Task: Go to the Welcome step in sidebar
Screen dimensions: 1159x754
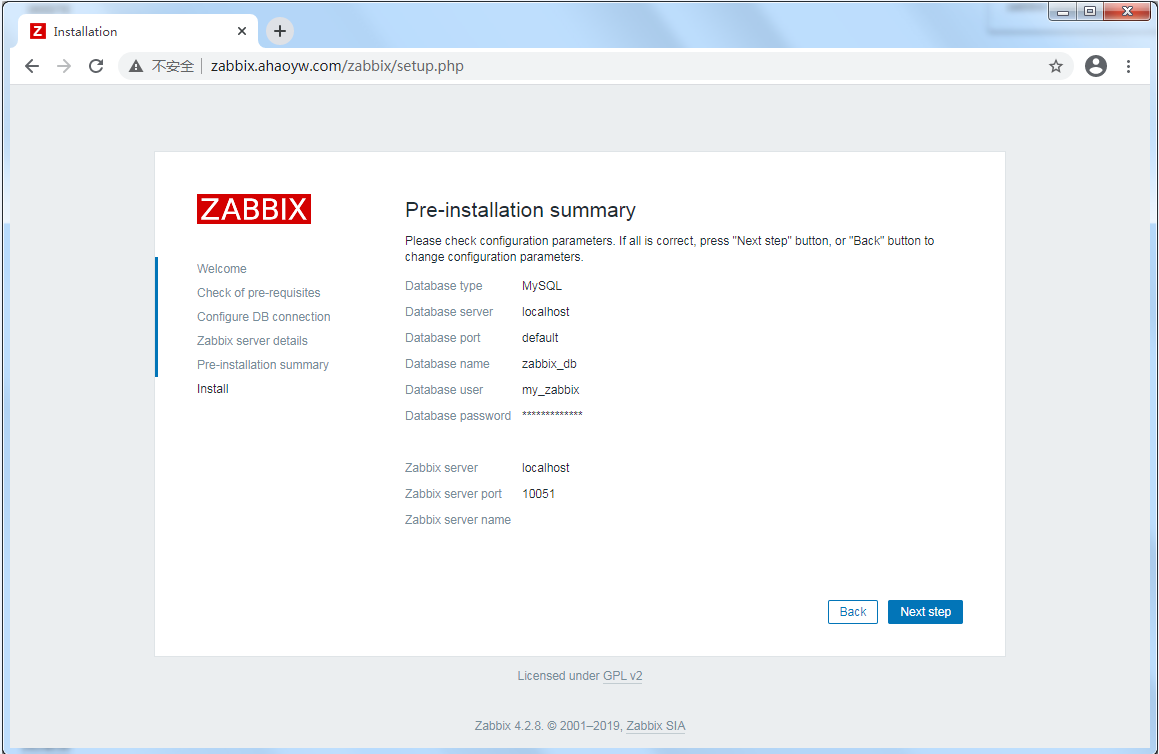Action: (x=221, y=269)
